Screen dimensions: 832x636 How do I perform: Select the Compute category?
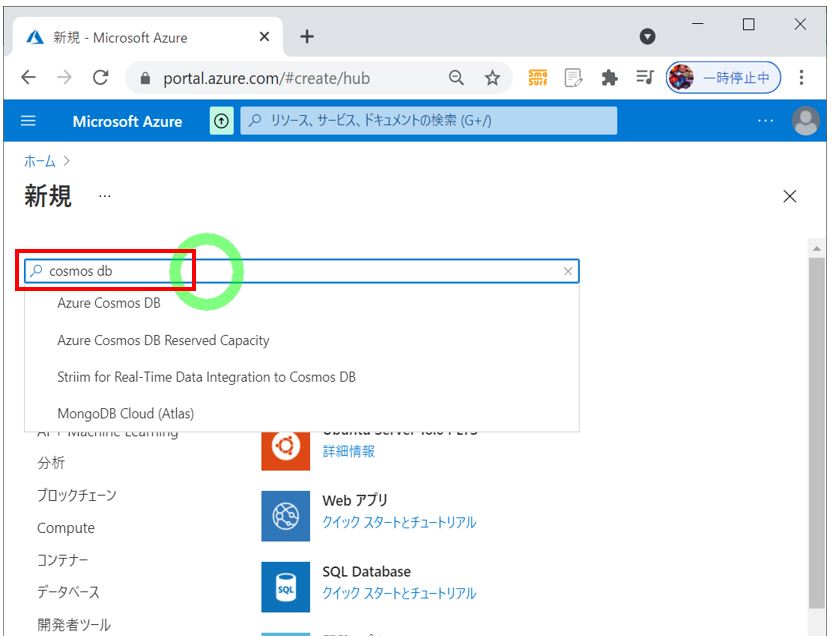point(66,528)
